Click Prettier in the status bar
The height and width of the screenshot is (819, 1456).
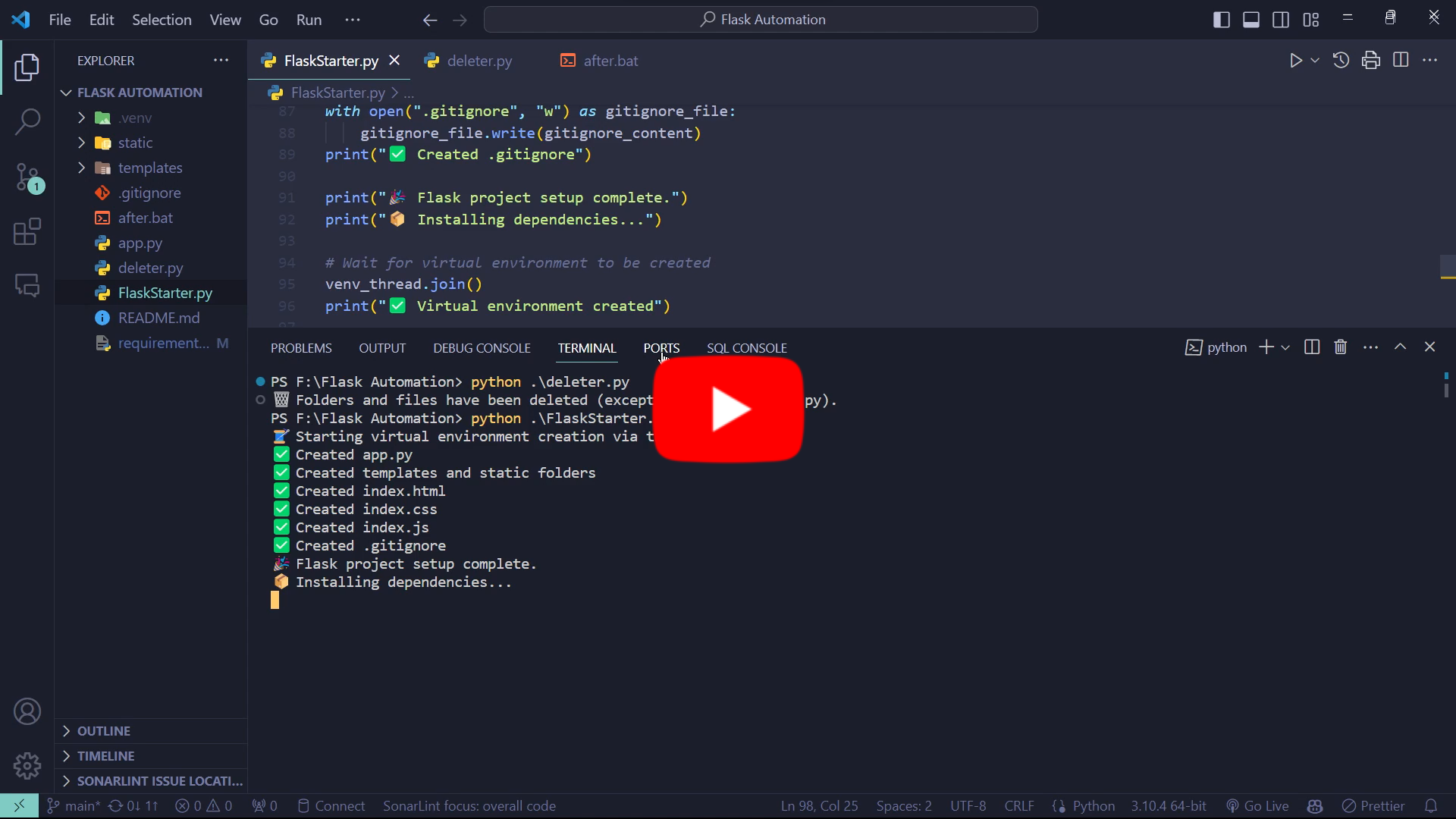[x=1373, y=806]
